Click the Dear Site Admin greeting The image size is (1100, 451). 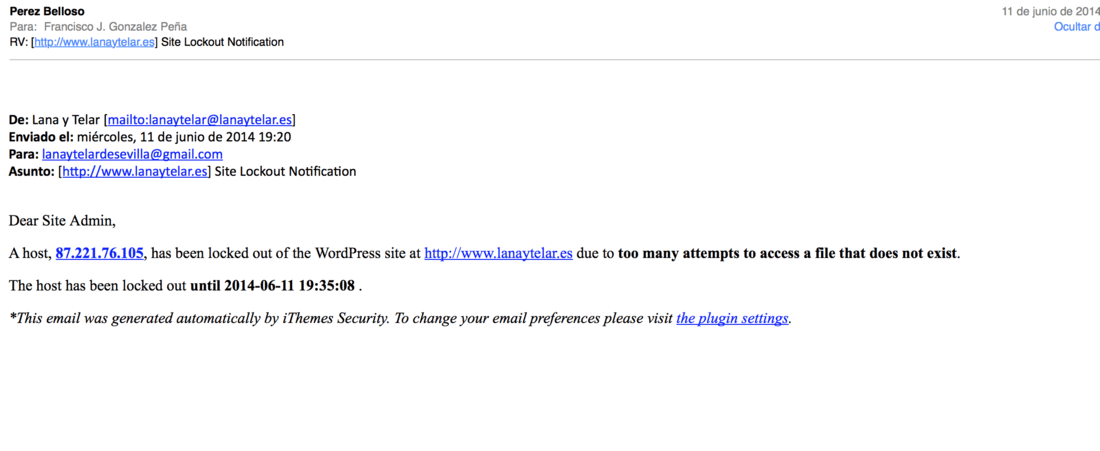coord(61,221)
